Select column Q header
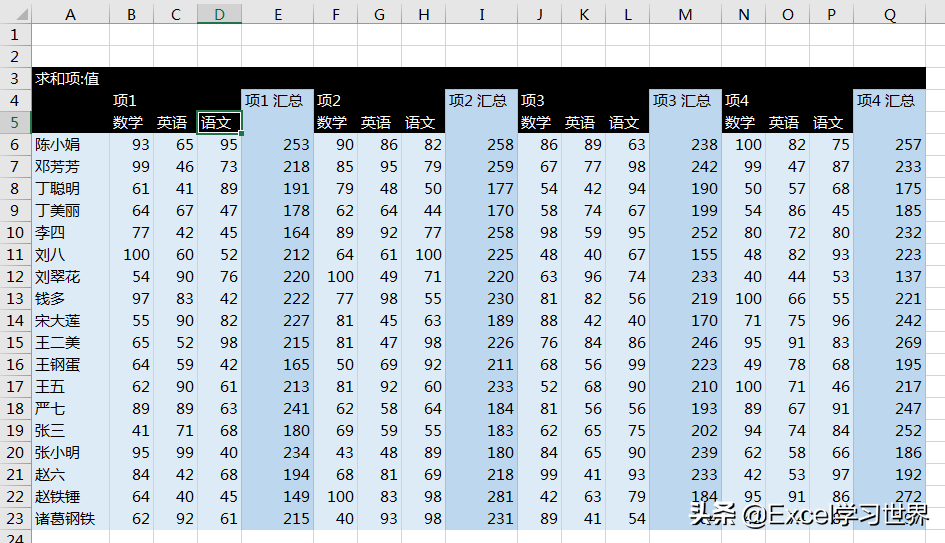The image size is (945, 543). coord(890,14)
